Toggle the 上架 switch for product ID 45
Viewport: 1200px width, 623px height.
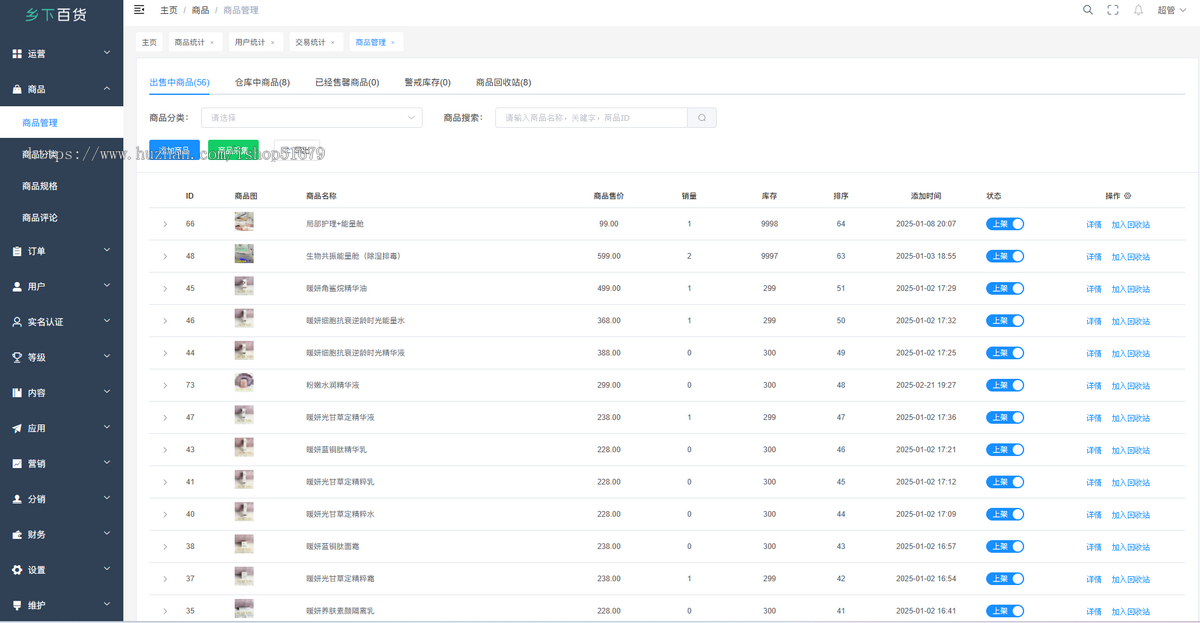1005,288
